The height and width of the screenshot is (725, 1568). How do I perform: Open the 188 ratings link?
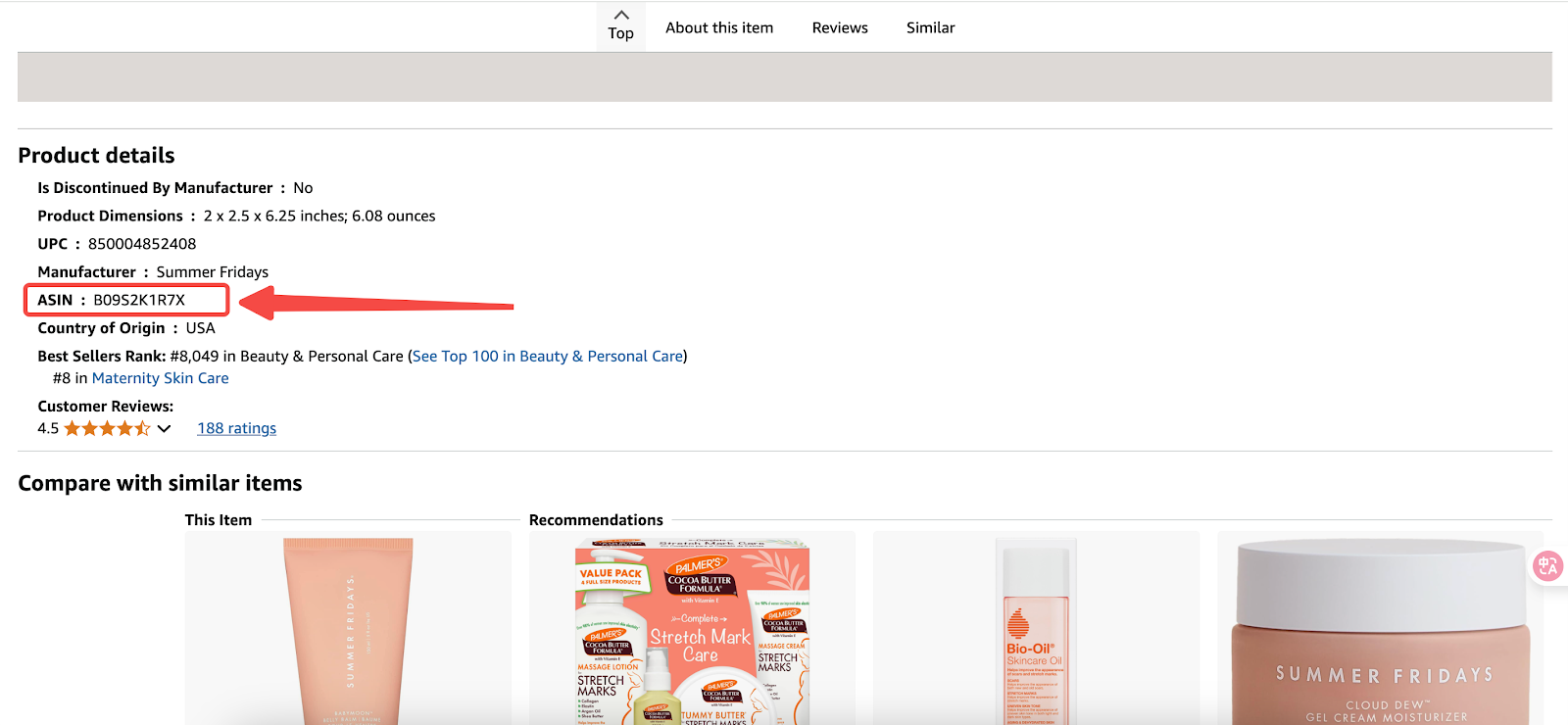point(237,428)
